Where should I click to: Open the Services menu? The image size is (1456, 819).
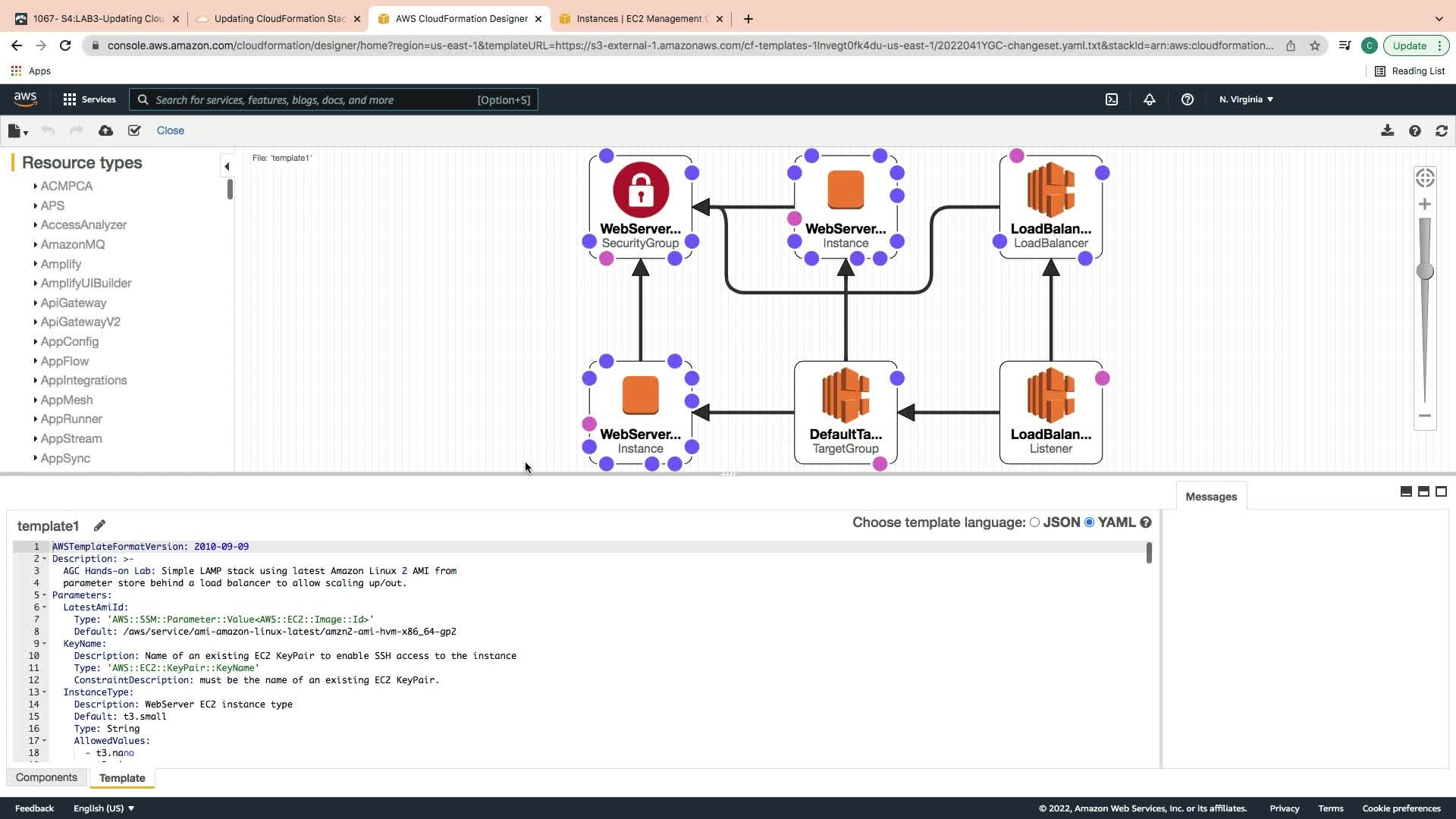pos(89,99)
